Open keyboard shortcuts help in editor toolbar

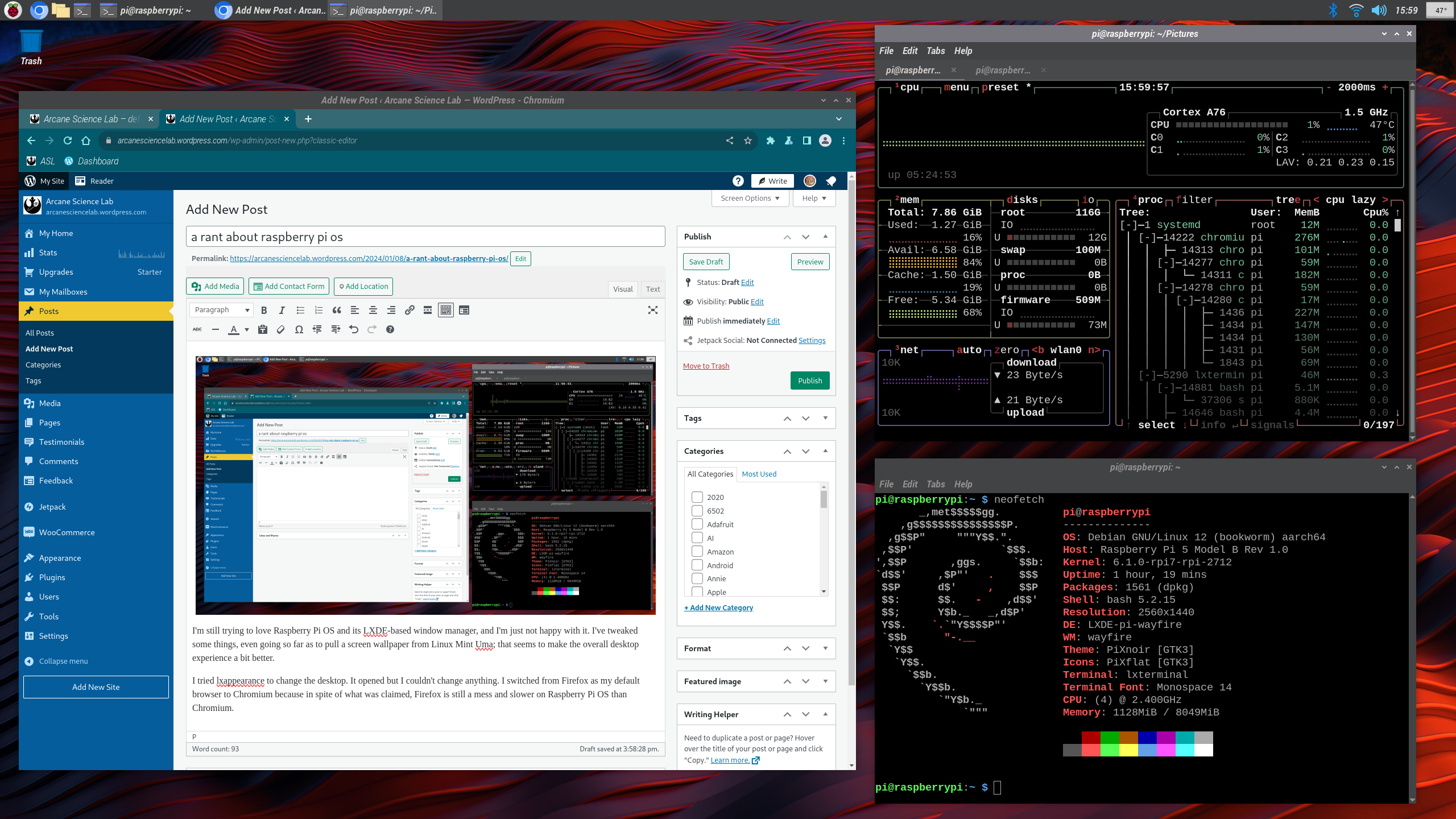coord(390,329)
